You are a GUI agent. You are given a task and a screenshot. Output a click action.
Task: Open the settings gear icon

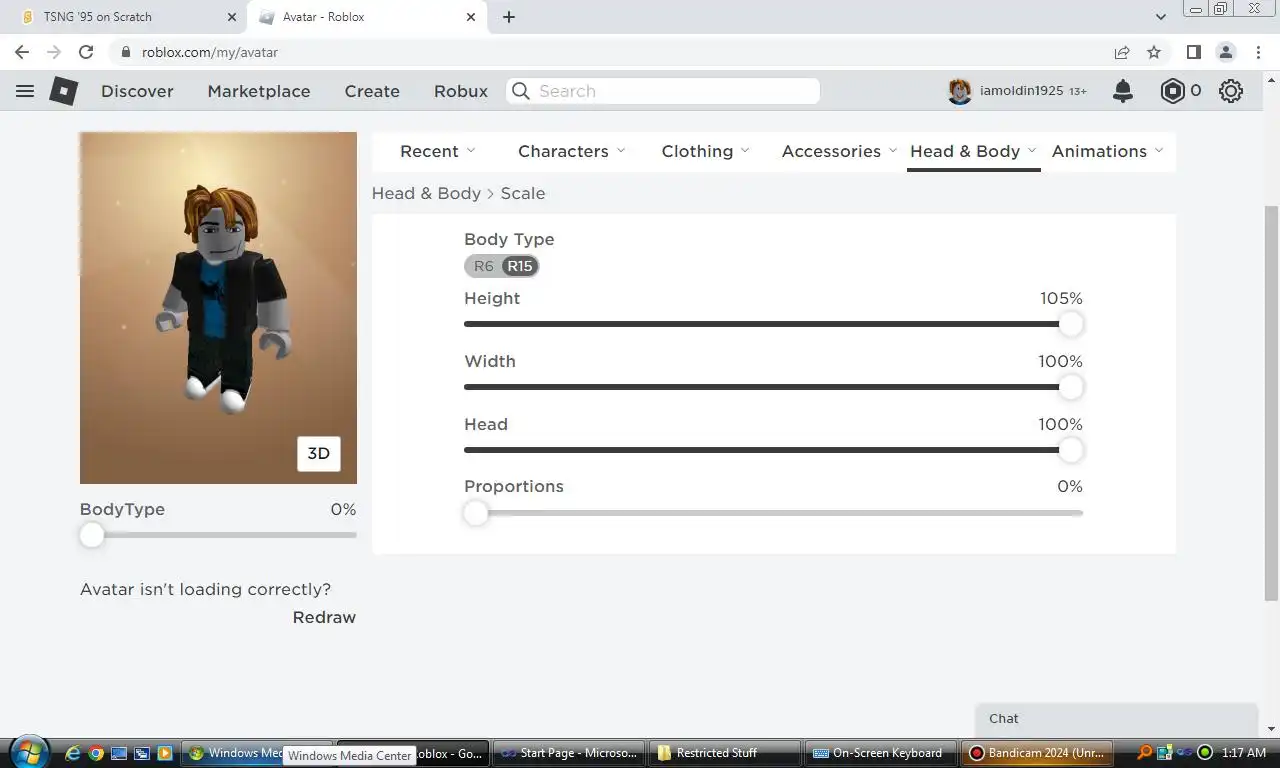[1231, 91]
